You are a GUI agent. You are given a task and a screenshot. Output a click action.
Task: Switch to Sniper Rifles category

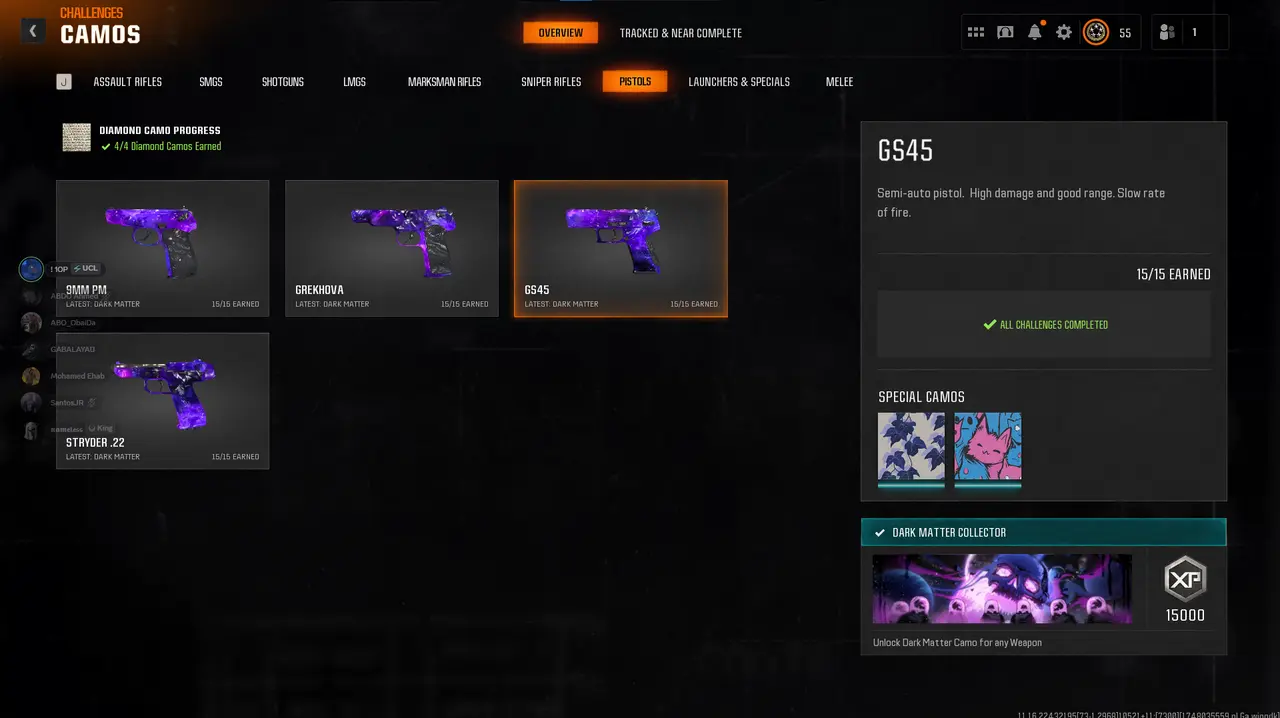coord(551,82)
